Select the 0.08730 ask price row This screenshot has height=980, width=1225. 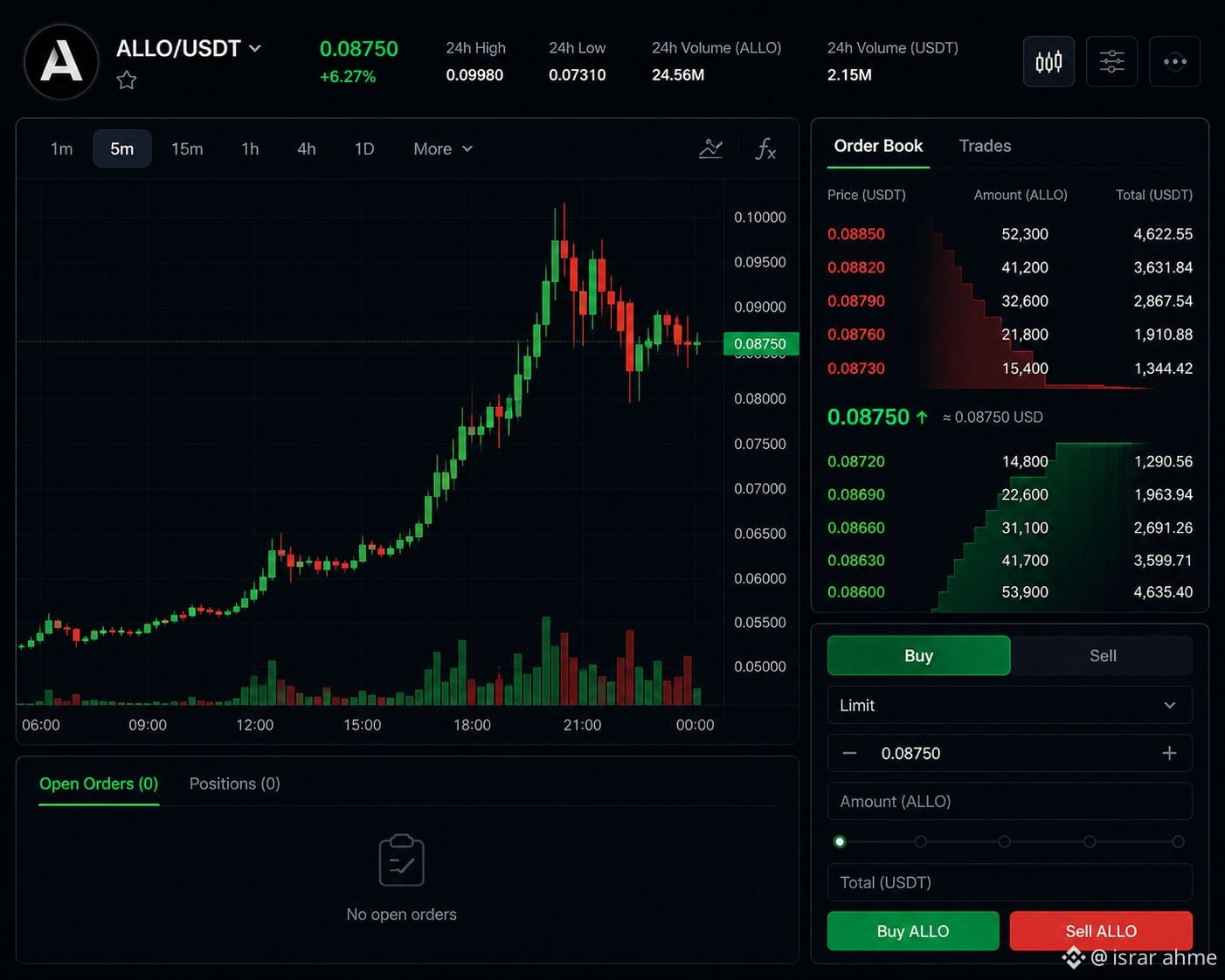coord(1010,369)
